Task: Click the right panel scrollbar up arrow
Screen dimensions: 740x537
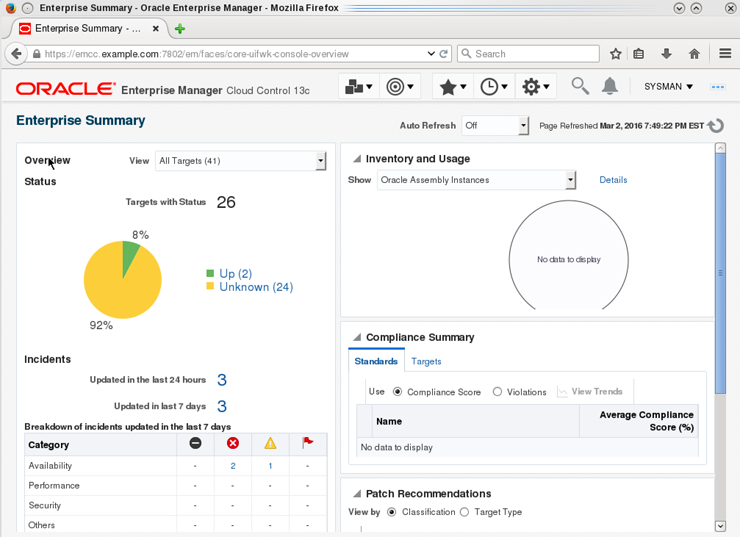Action: [720, 148]
